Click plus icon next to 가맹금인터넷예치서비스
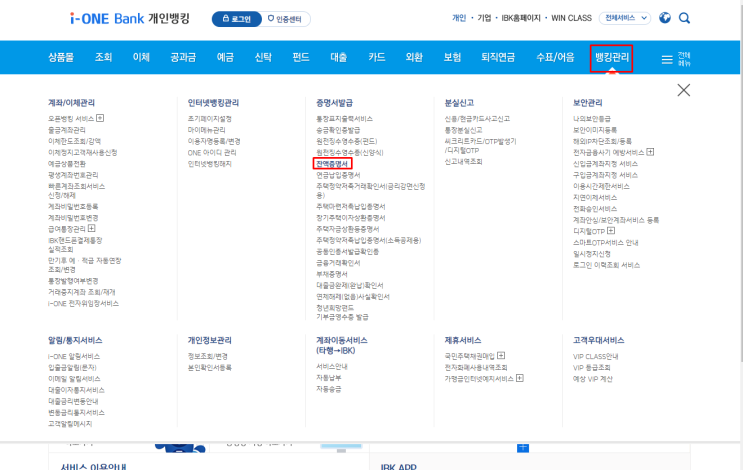 click(x=520, y=378)
